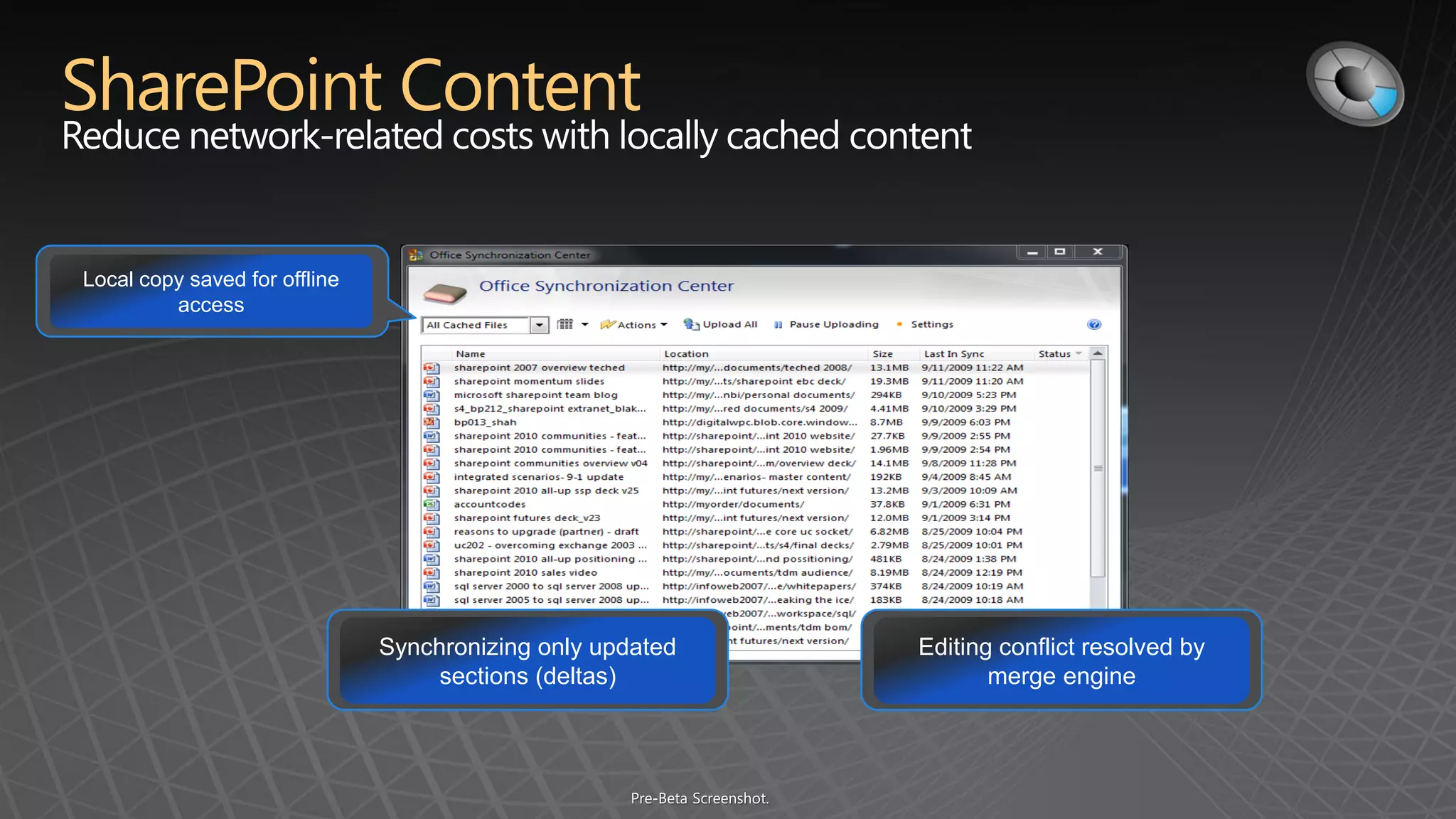The image size is (1456, 819).
Task: Select 'reasons to upgrade (partner) - draft'
Action: [755, 531]
